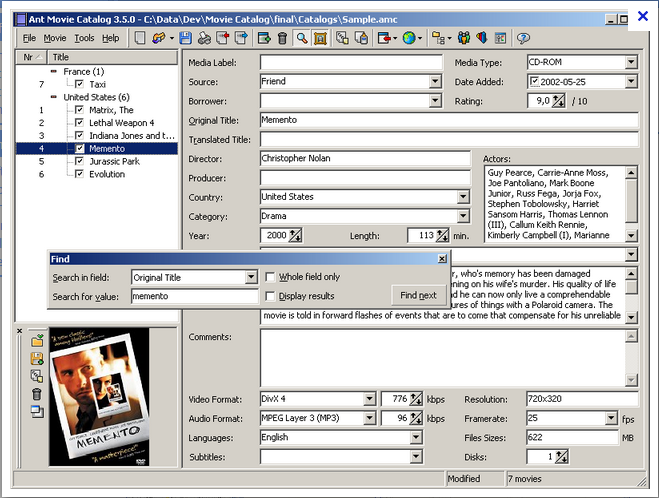The image size is (659, 498).
Task: Toggle the picture frame toolbar icon
Action: (x=320, y=38)
